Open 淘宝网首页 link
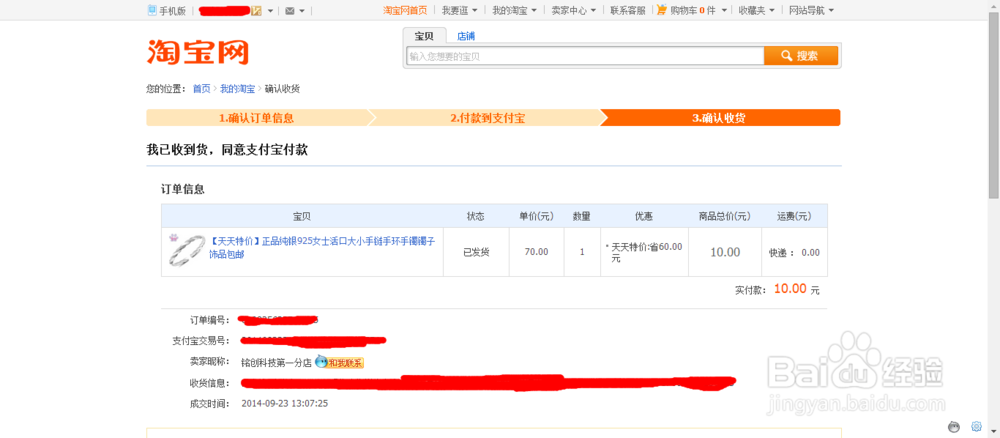 click(x=405, y=10)
